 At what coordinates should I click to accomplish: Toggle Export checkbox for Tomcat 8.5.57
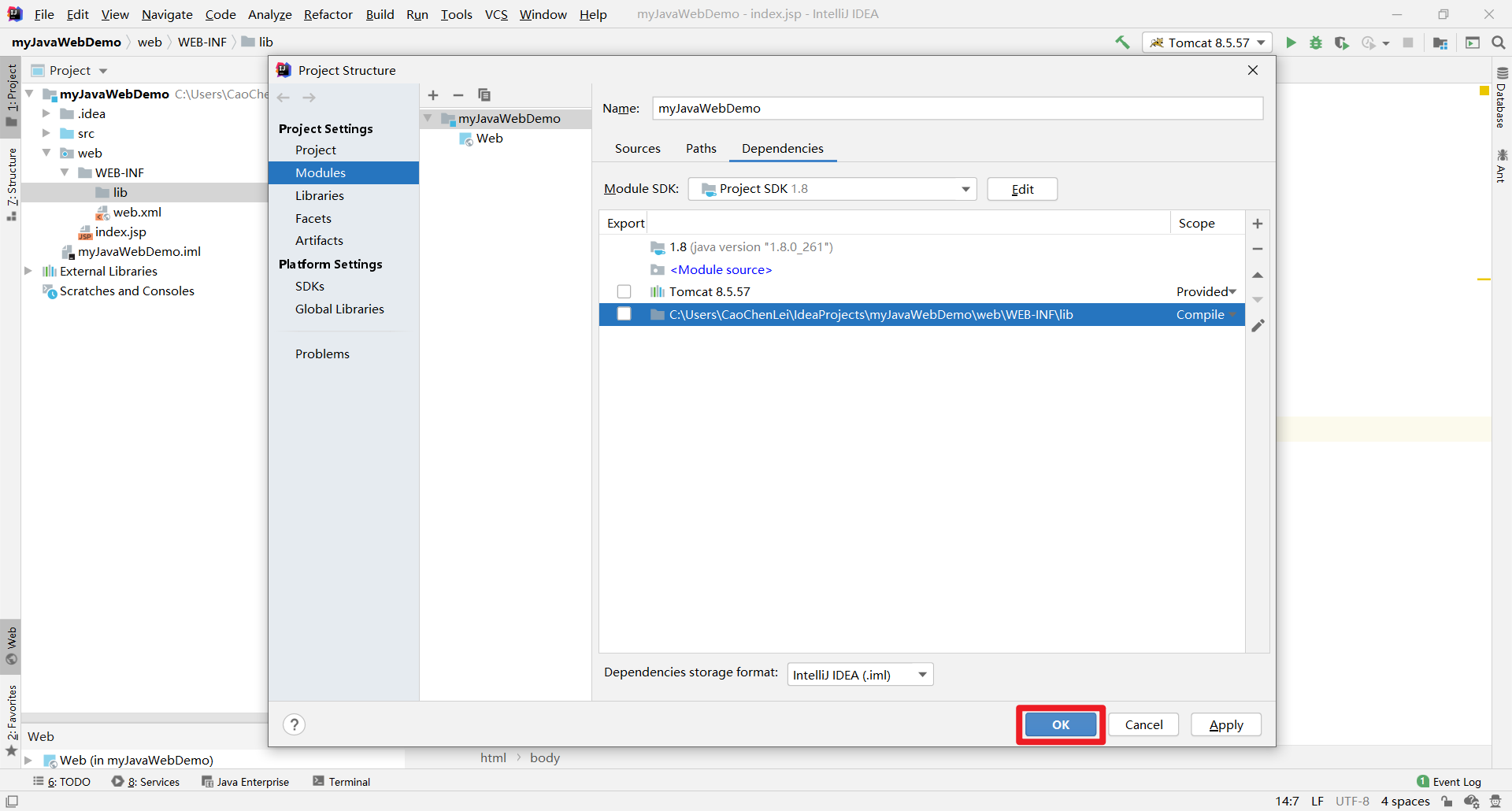coord(624,292)
